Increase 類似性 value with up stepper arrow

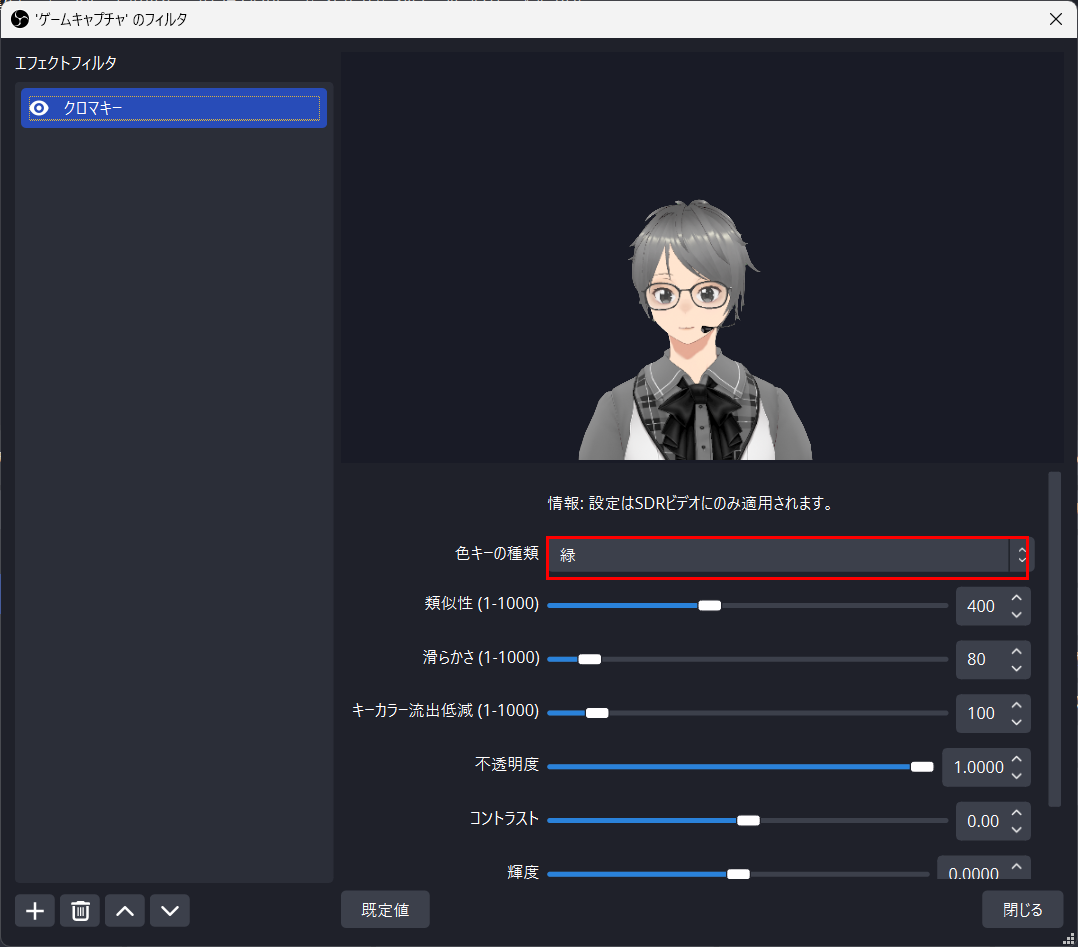(x=1017, y=598)
